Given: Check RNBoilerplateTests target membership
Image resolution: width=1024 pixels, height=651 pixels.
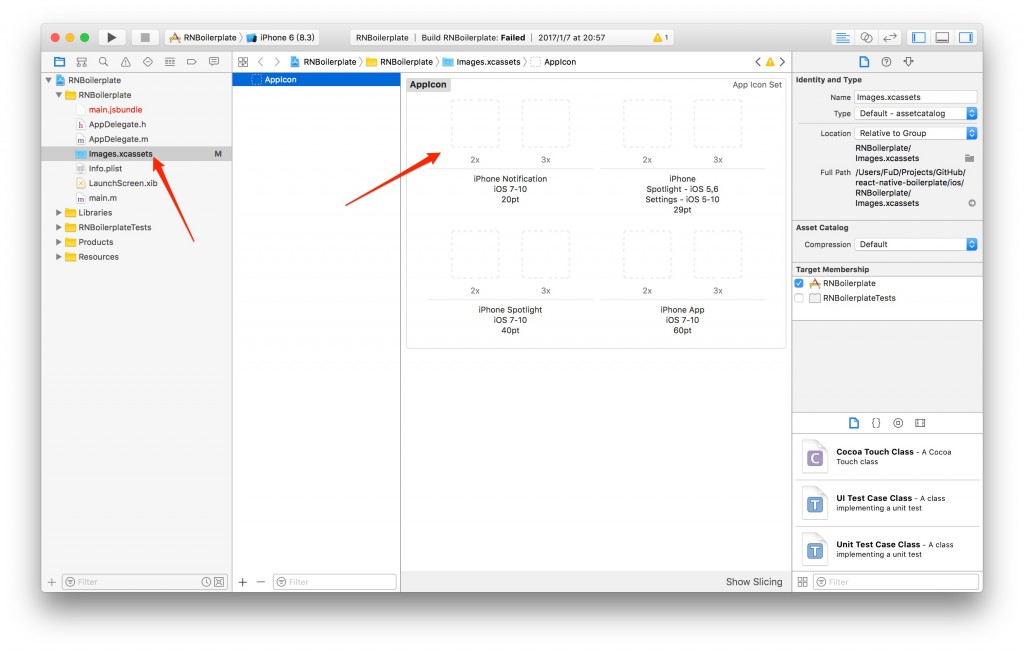Looking at the screenshot, I should point(799,298).
